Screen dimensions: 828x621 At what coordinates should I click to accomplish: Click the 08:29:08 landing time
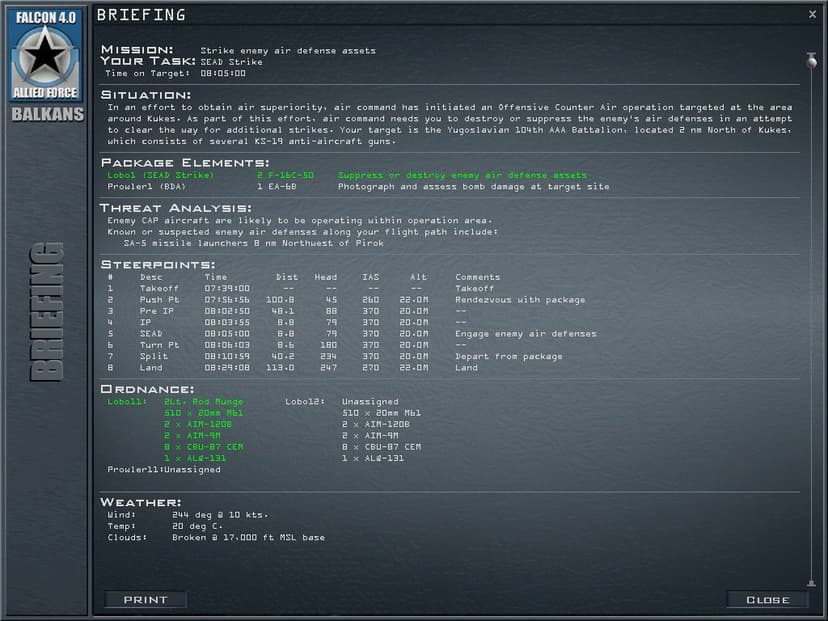coord(227,368)
